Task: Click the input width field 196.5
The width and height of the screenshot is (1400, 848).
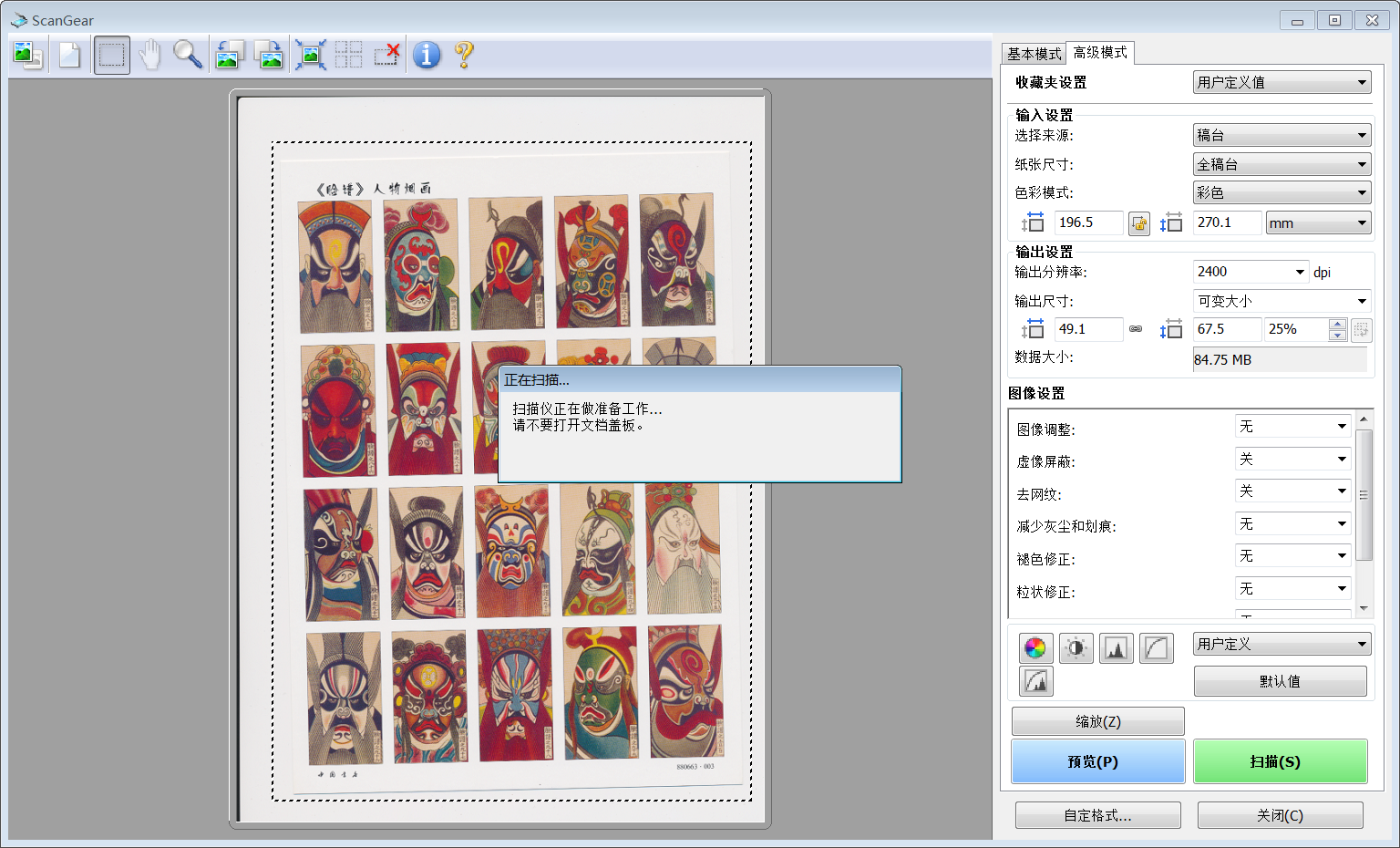Action: [x=1088, y=222]
